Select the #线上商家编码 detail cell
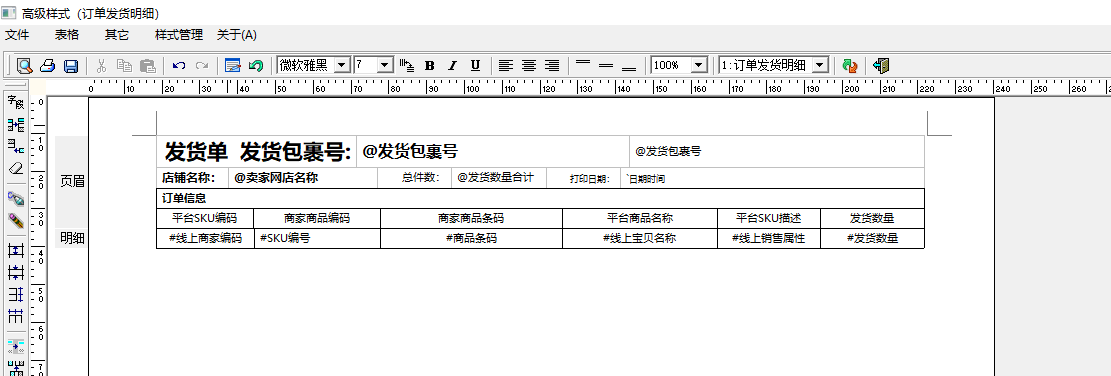 pos(205,239)
